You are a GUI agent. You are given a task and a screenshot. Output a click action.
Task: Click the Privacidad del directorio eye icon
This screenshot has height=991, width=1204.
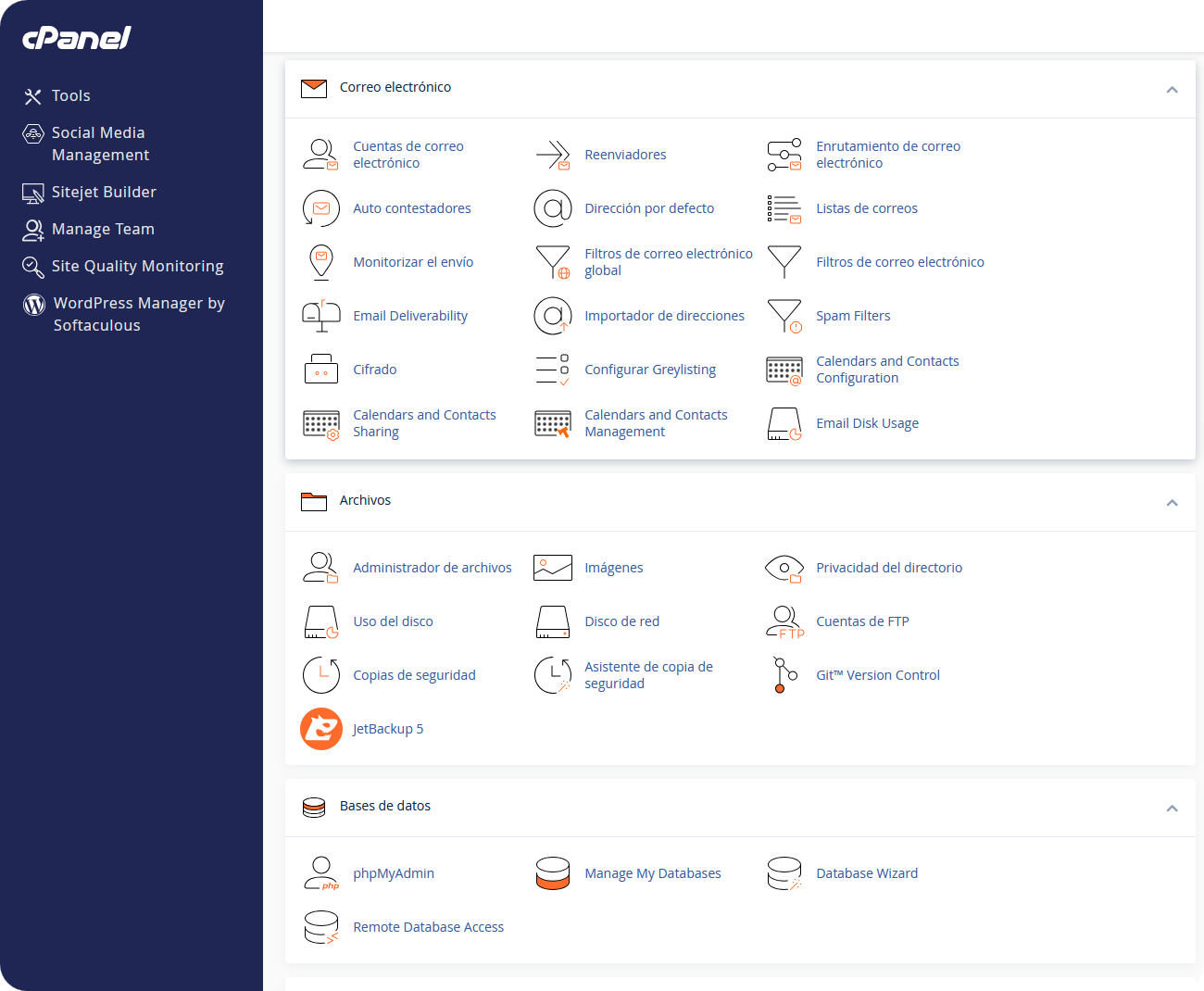(784, 568)
